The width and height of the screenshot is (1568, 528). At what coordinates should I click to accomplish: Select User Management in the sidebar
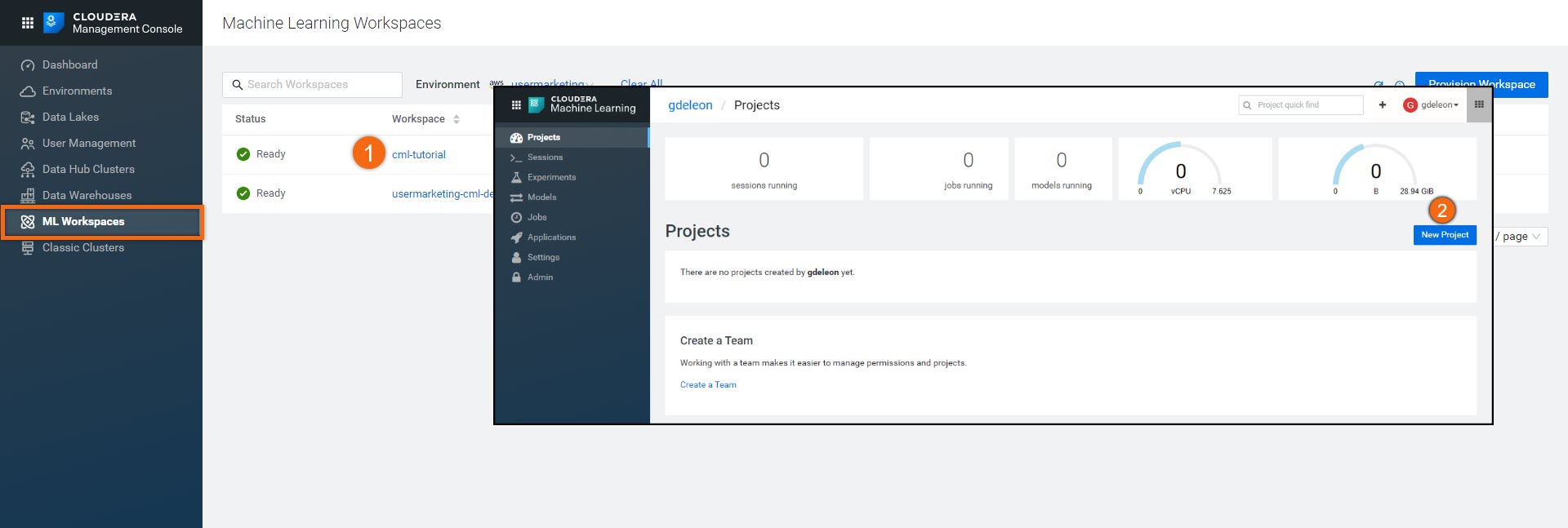[x=89, y=143]
